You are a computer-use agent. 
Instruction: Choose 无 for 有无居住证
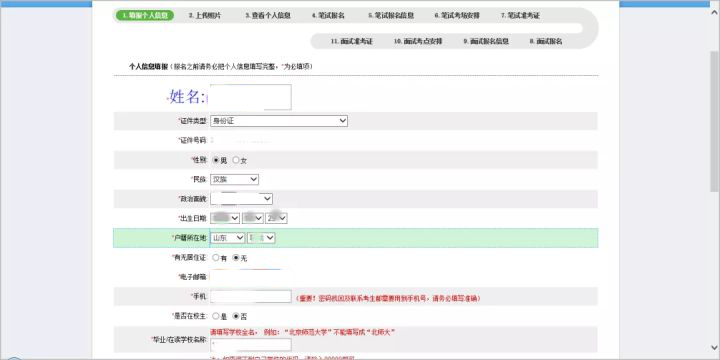pos(236,258)
